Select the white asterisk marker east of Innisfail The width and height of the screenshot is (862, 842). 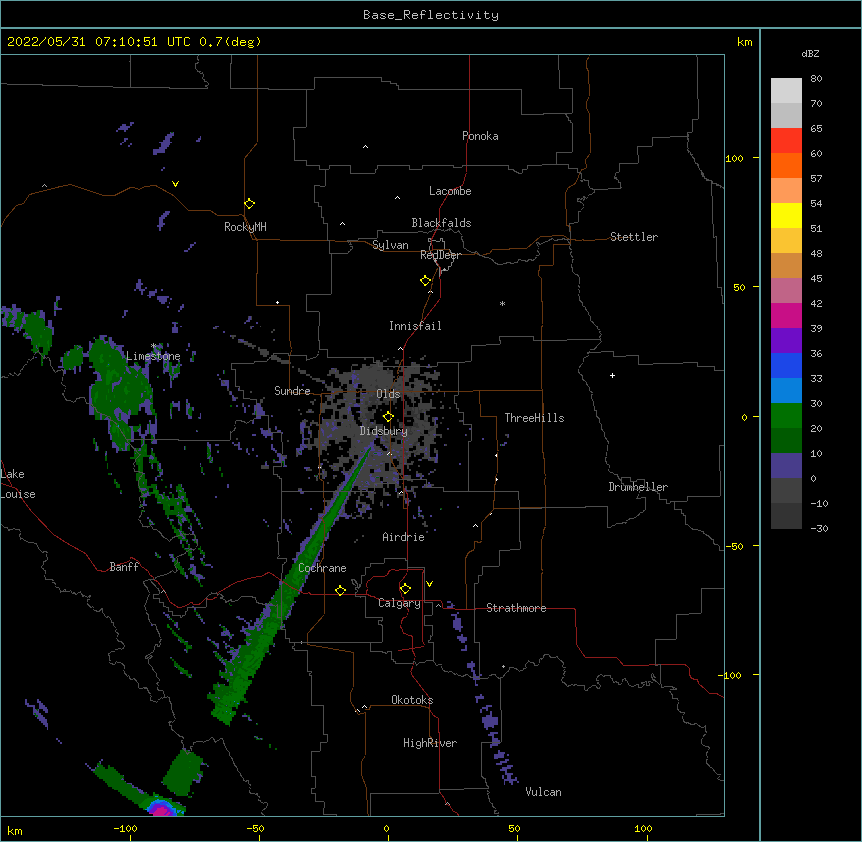pyautogui.click(x=502, y=303)
